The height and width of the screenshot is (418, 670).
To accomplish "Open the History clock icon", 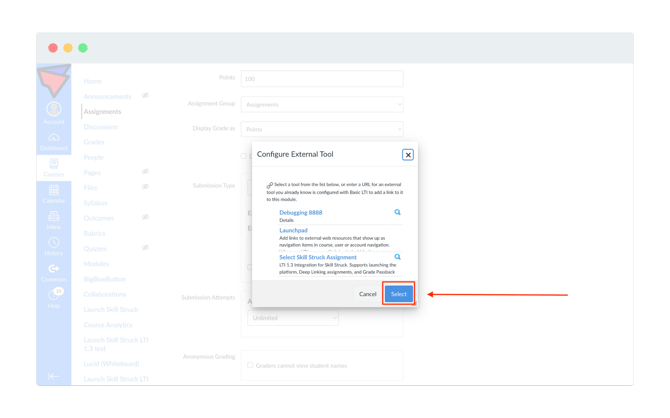I will click(x=54, y=242).
